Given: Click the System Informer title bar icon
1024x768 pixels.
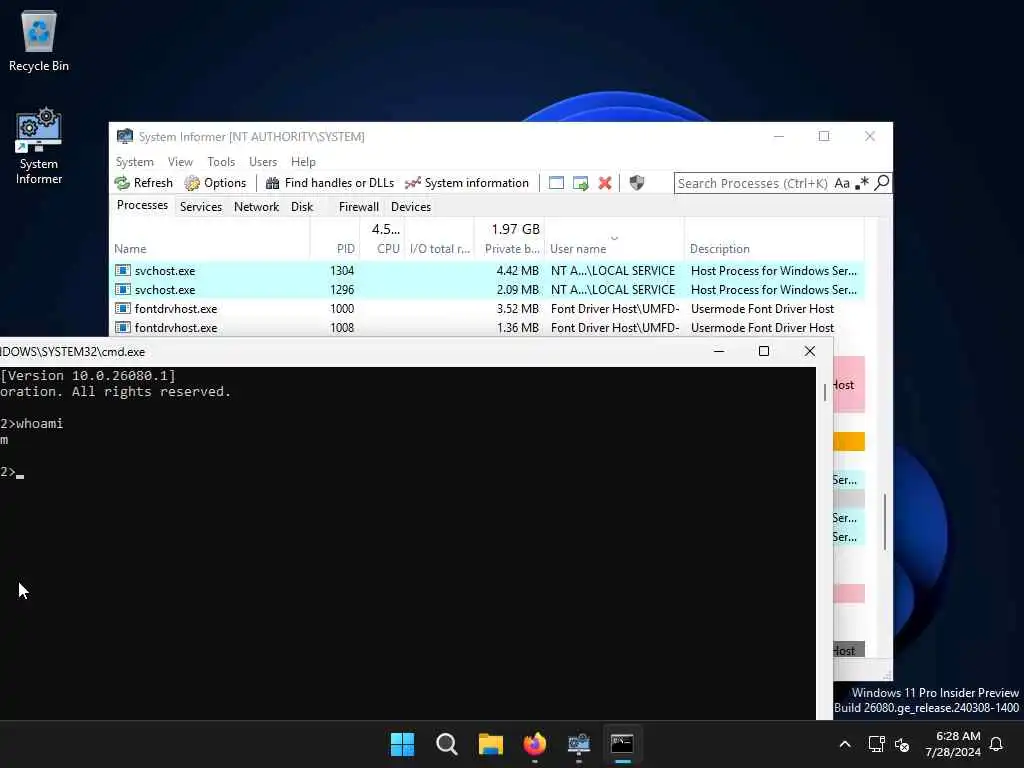Looking at the screenshot, I should point(124,136).
